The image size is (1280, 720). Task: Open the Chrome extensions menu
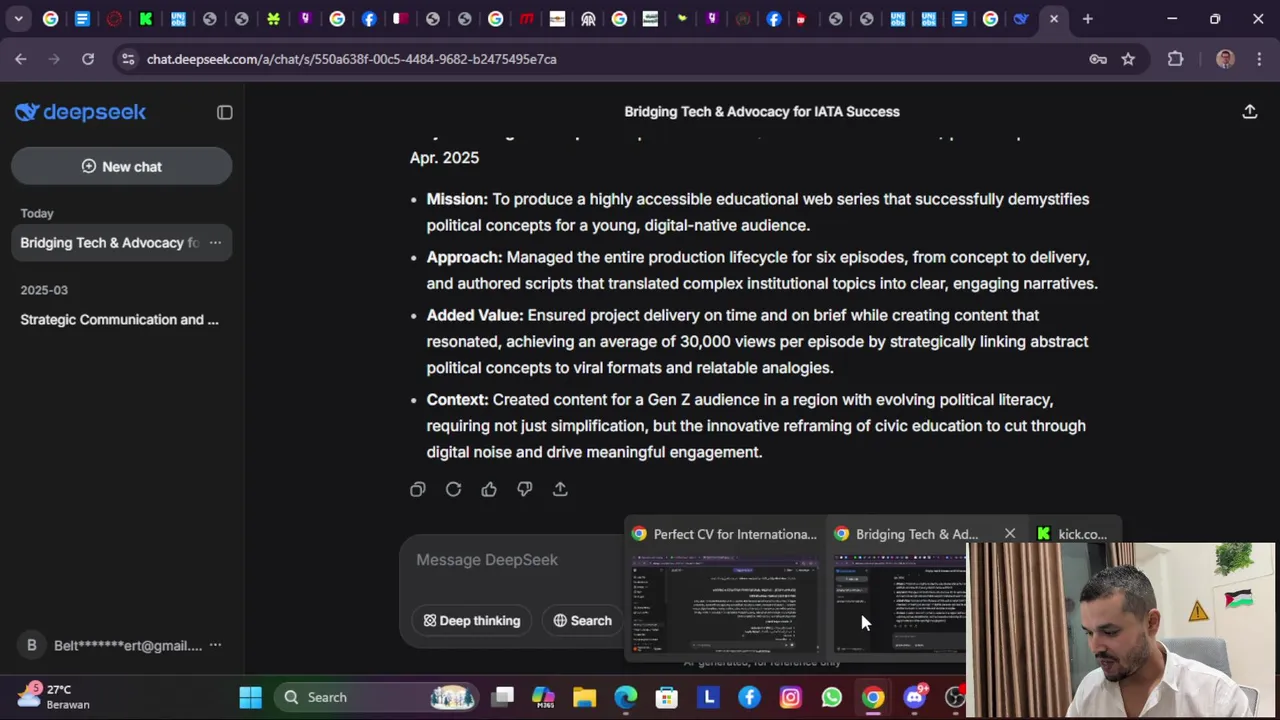[x=1176, y=59]
